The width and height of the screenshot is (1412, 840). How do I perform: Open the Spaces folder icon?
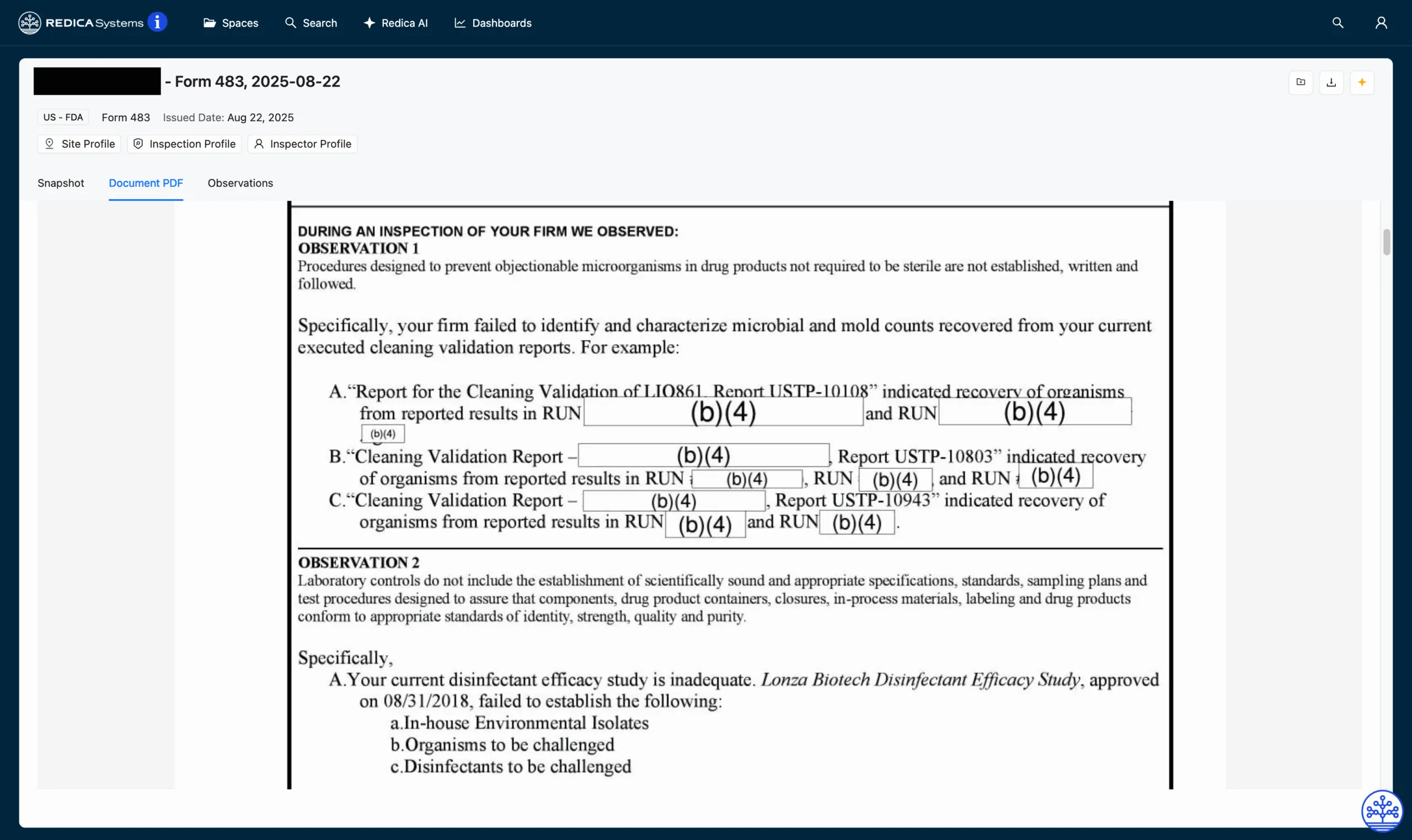pos(209,23)
